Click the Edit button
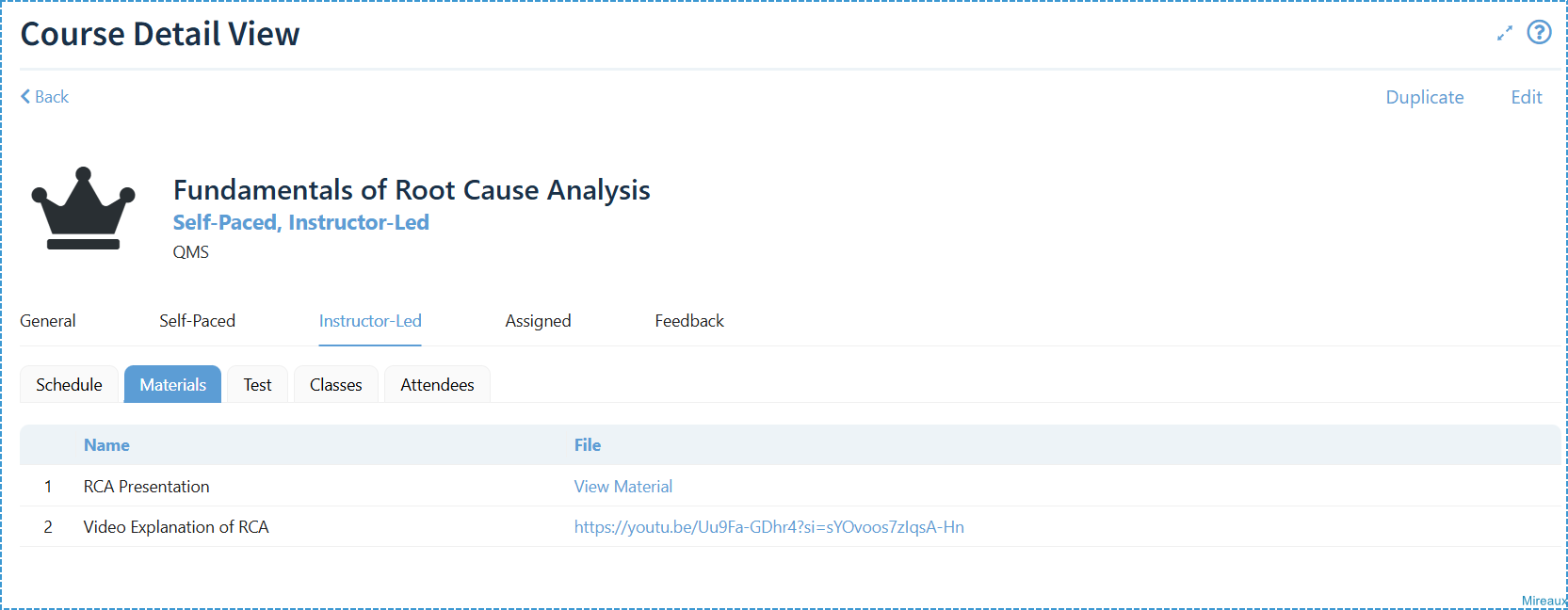 [1526, 97]
